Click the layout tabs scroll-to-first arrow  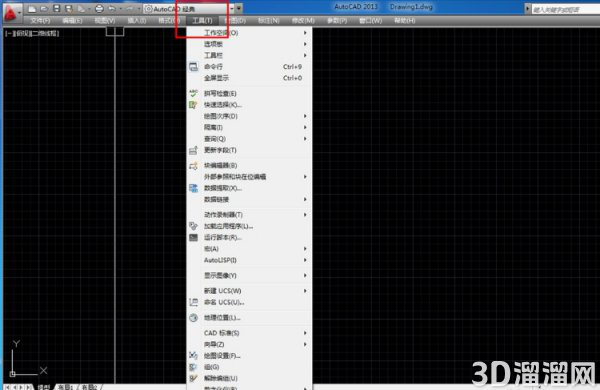tap(8, 387)
